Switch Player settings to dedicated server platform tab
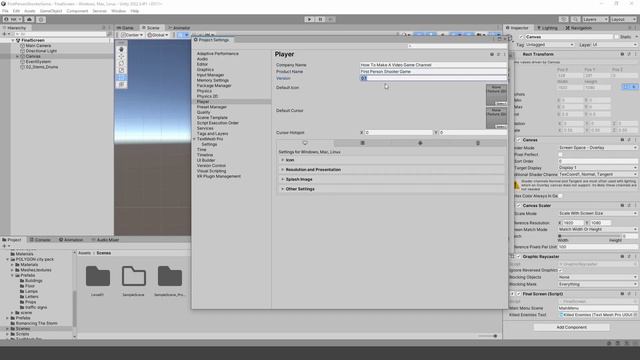Viewport: 640px width, 360px height. [x=362, y=143]
